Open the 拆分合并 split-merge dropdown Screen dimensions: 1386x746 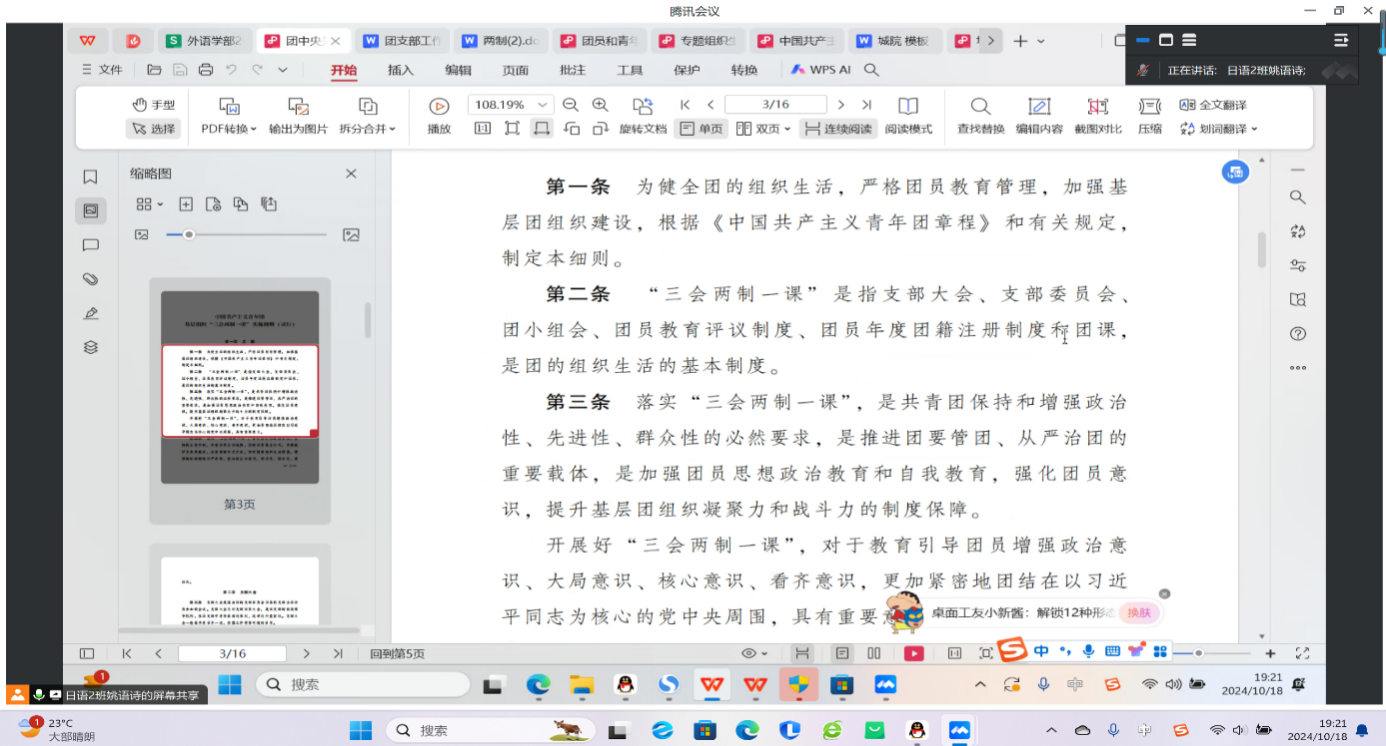[367, 129]
